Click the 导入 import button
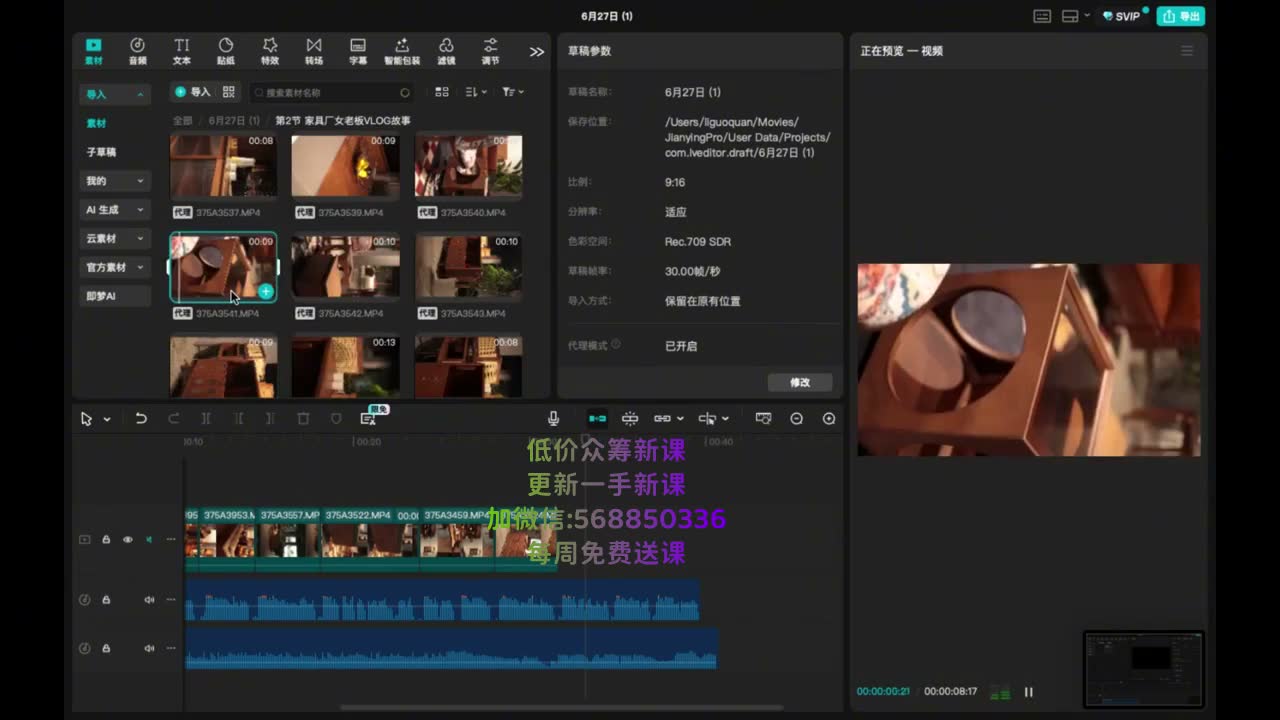Image resolution: width=1280 pixels, height=720 pixels. tap(192, 92)
